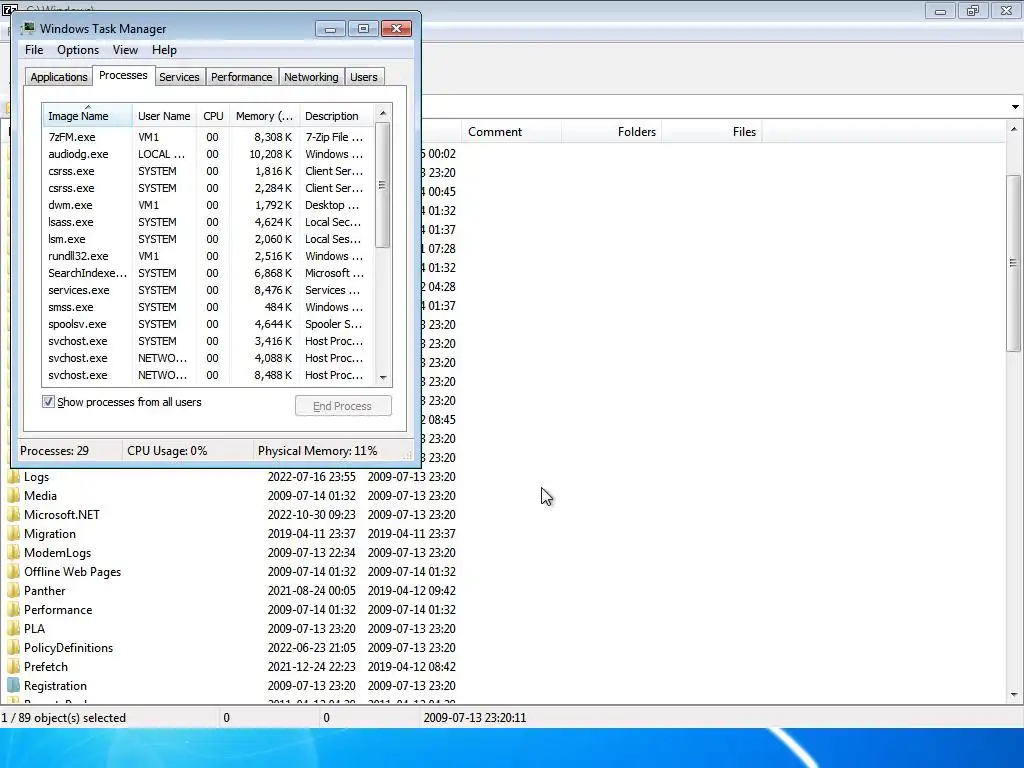Click the process list scroll down arrow
The width and height of the screenshot is (1024, 768).
point(383,377)
